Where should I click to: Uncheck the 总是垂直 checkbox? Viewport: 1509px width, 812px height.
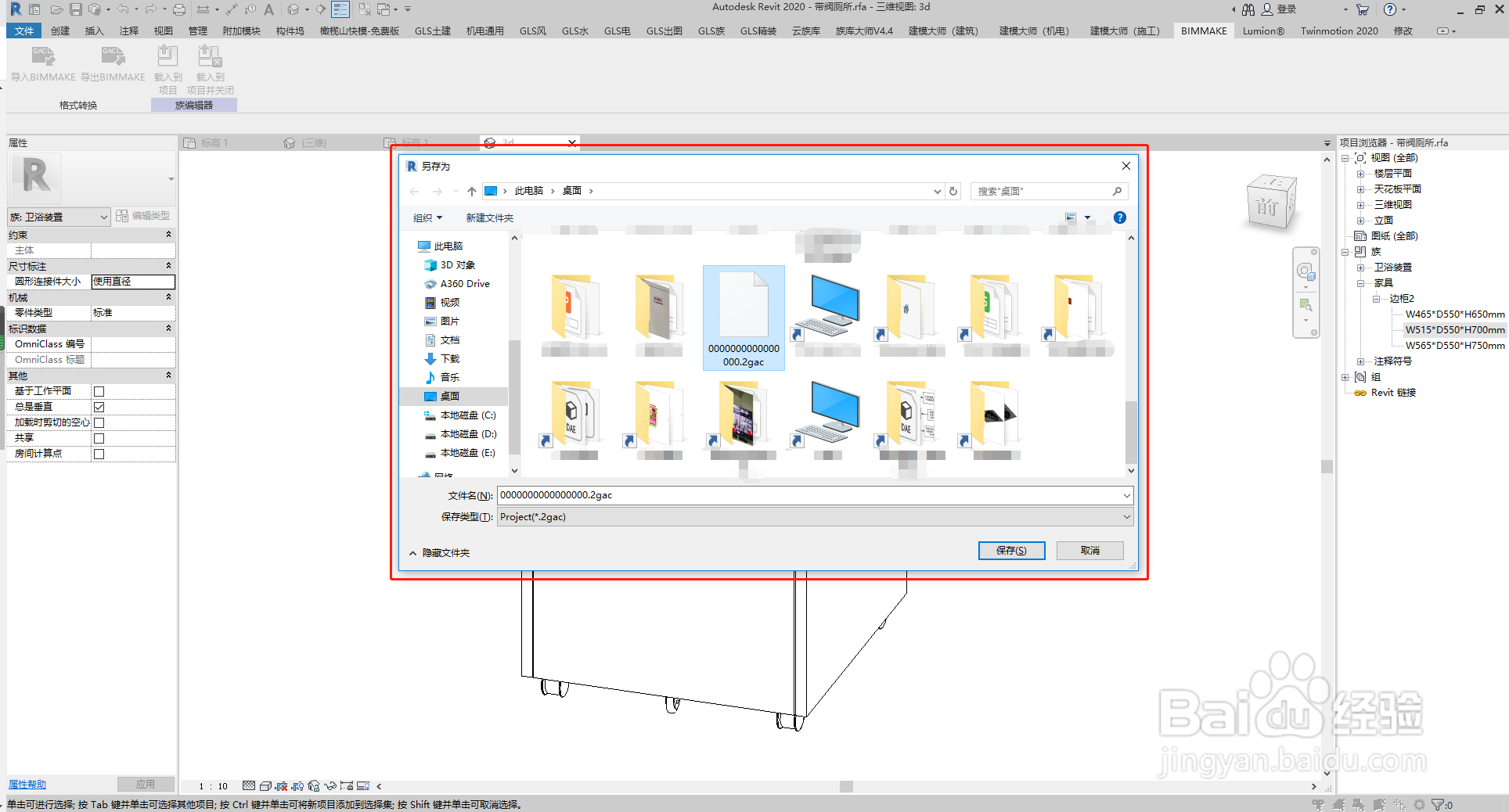tap(99, 407)
